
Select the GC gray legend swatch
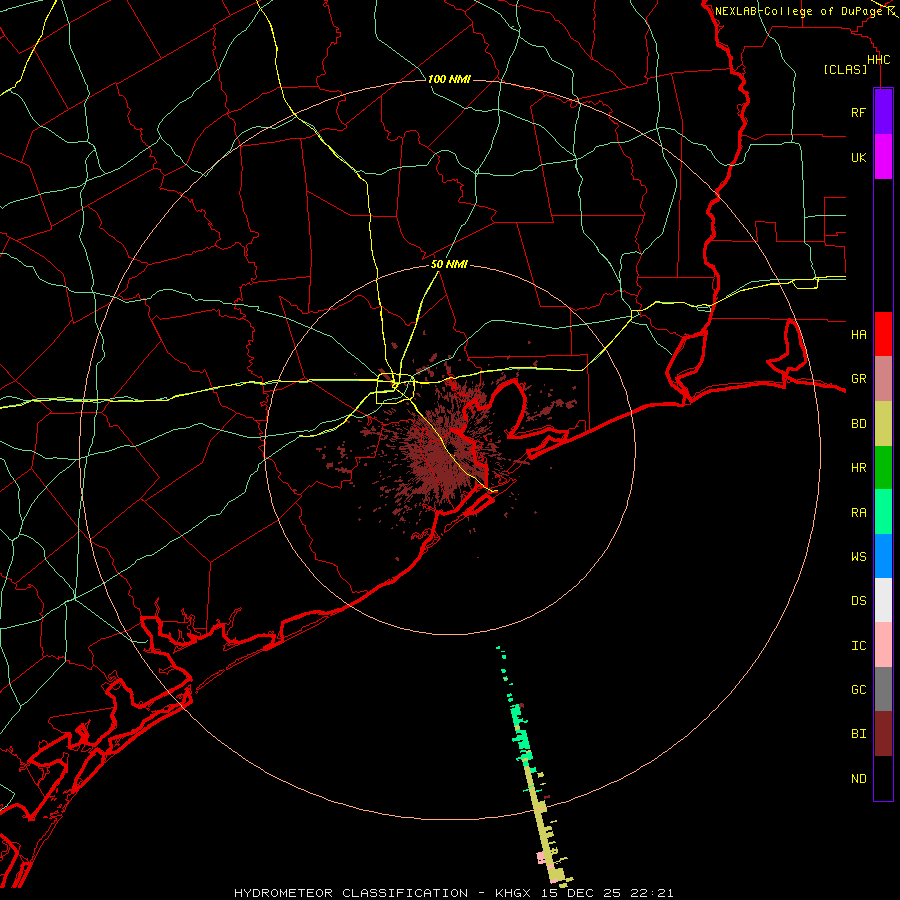pos(883,689)
